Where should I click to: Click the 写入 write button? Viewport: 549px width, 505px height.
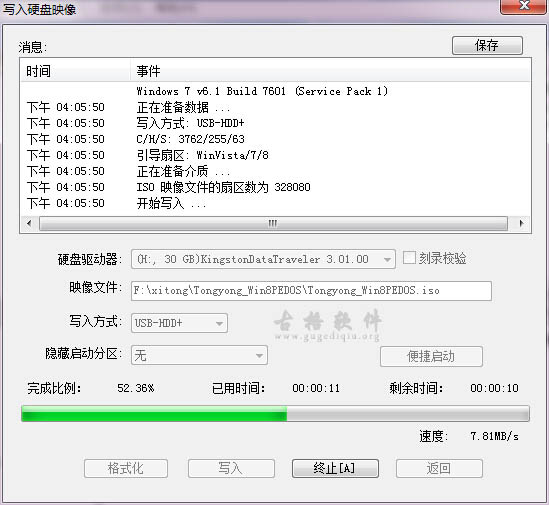231,469
